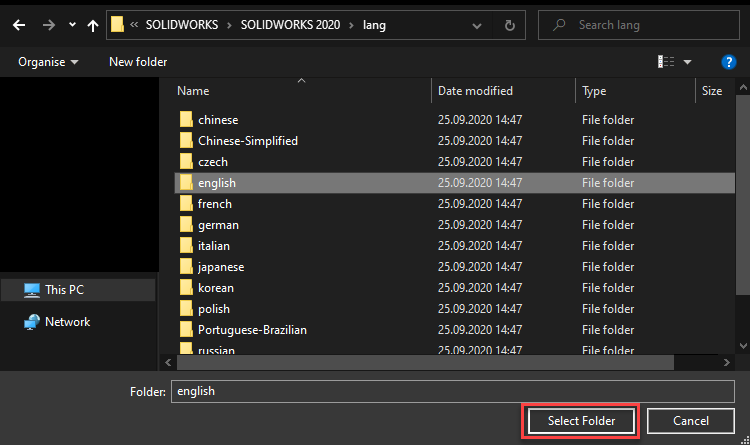
Task: Open the Help question mark icon
Action: pos(728,62)
